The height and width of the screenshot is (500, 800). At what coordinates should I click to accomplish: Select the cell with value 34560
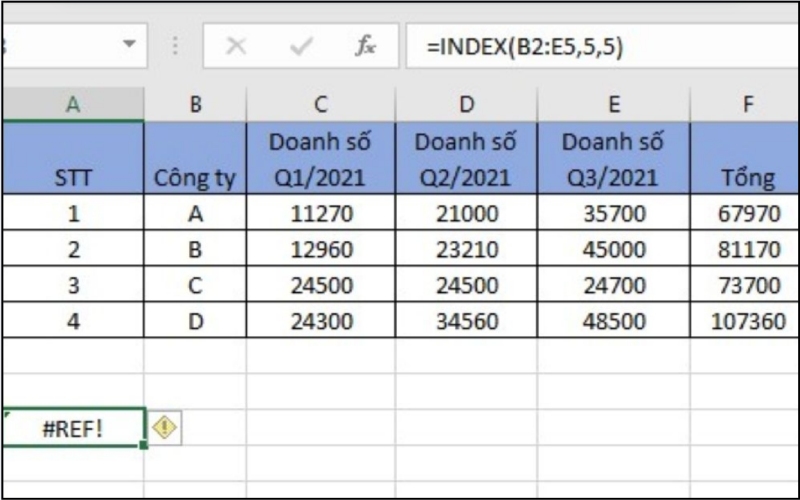466,320
